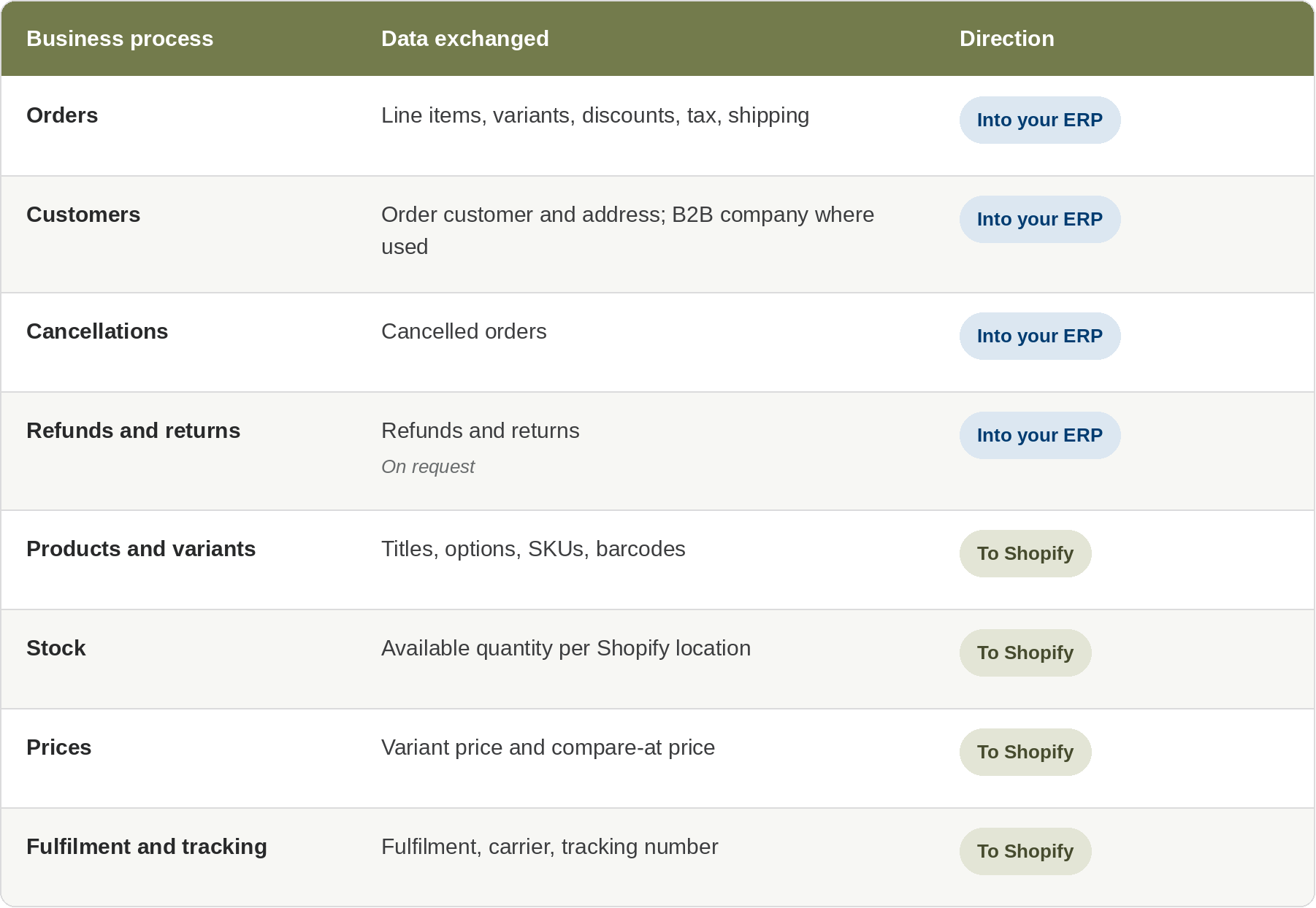The height and width of the screenshot is (908, 1316).
Task: Click the 'Fulfilment and tracking' row label
Action: (x=147, y=847)
